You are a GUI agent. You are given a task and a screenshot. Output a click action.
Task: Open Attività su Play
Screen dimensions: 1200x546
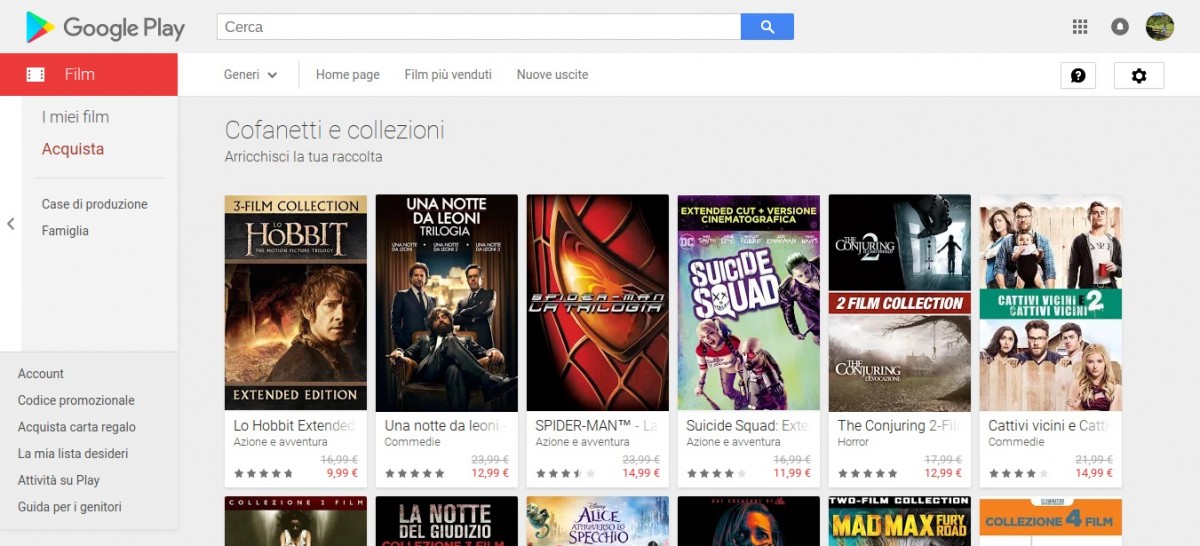click(59, 480)
